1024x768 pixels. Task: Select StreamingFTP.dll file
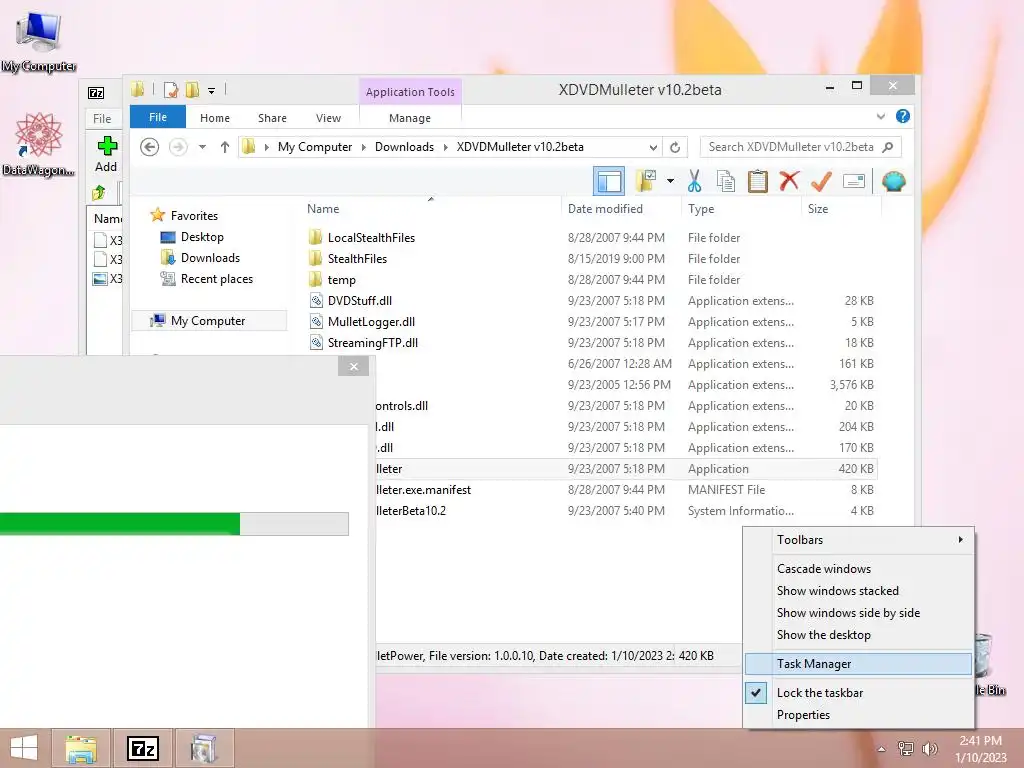tap(373, 342)
